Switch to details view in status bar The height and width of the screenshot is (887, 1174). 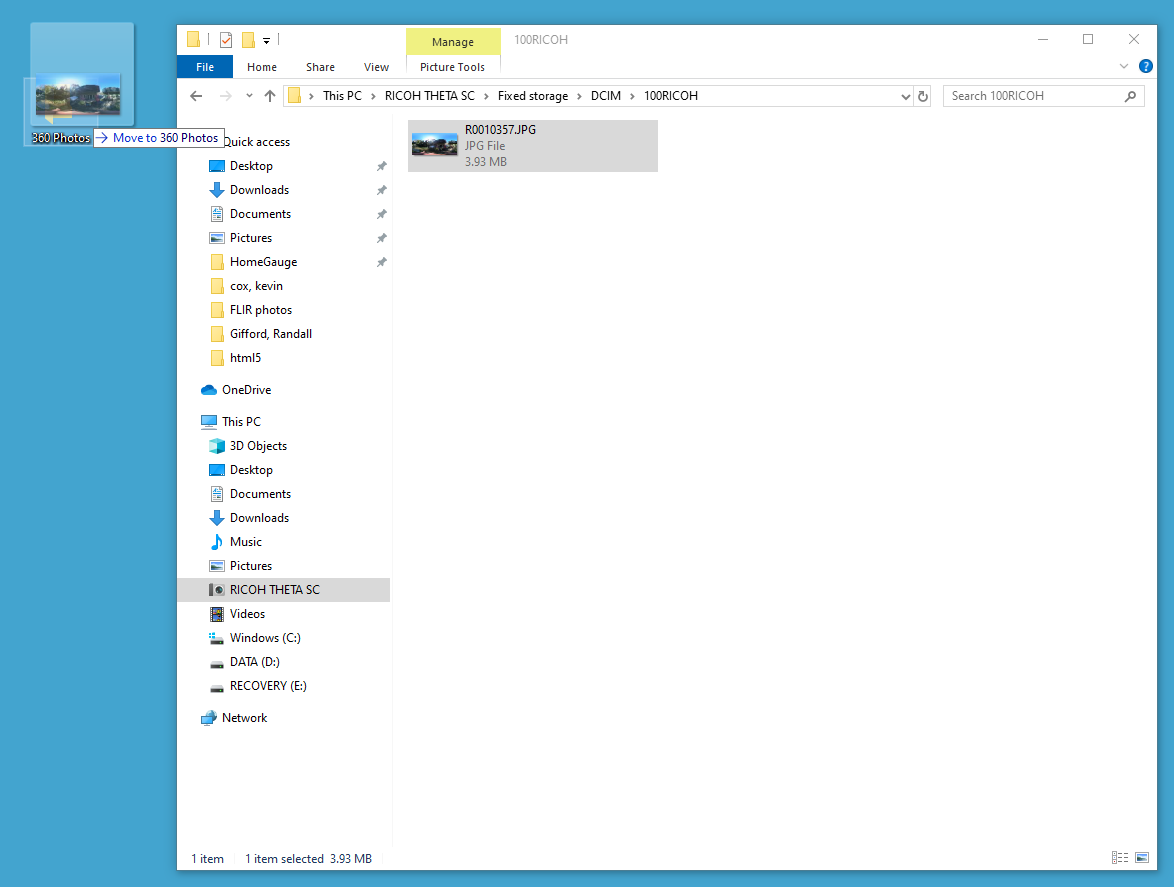1119,858
